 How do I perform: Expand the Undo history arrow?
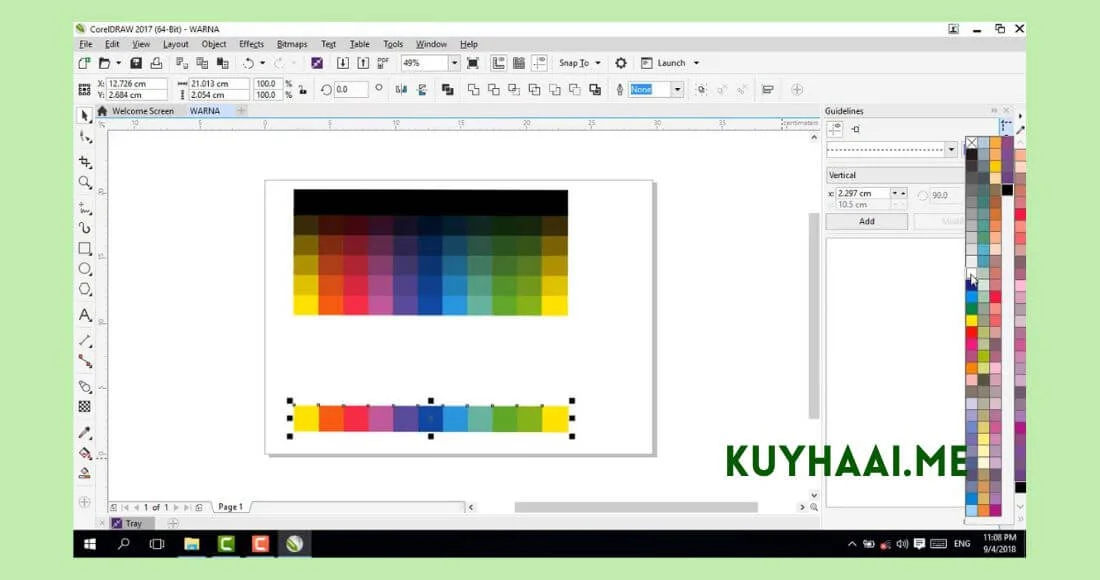click(263, 63)
